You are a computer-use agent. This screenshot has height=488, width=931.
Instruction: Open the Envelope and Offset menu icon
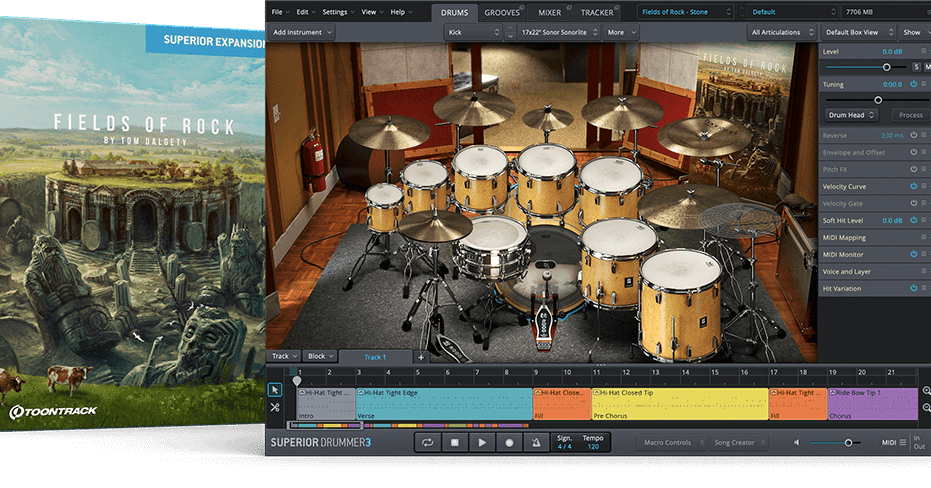(923, 152)
